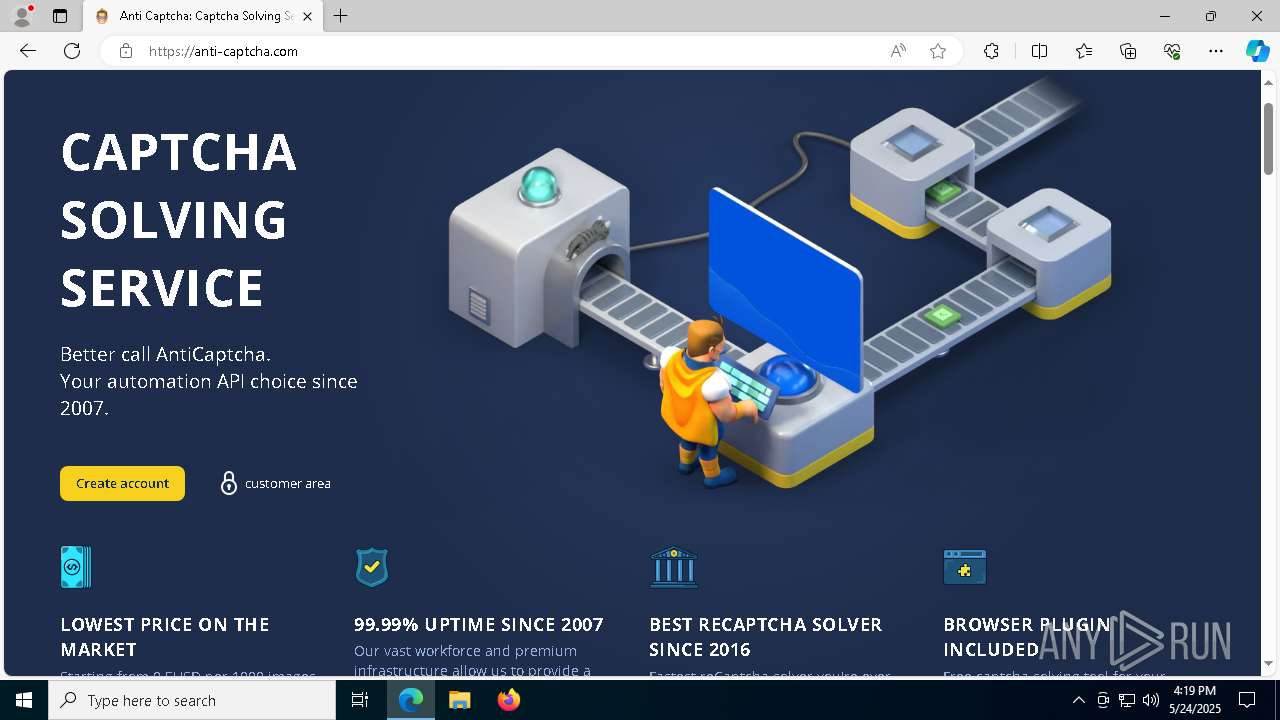Screen dimensions: 1280x720
Task: Open the Favorites list
Action: click(1084, 51)
